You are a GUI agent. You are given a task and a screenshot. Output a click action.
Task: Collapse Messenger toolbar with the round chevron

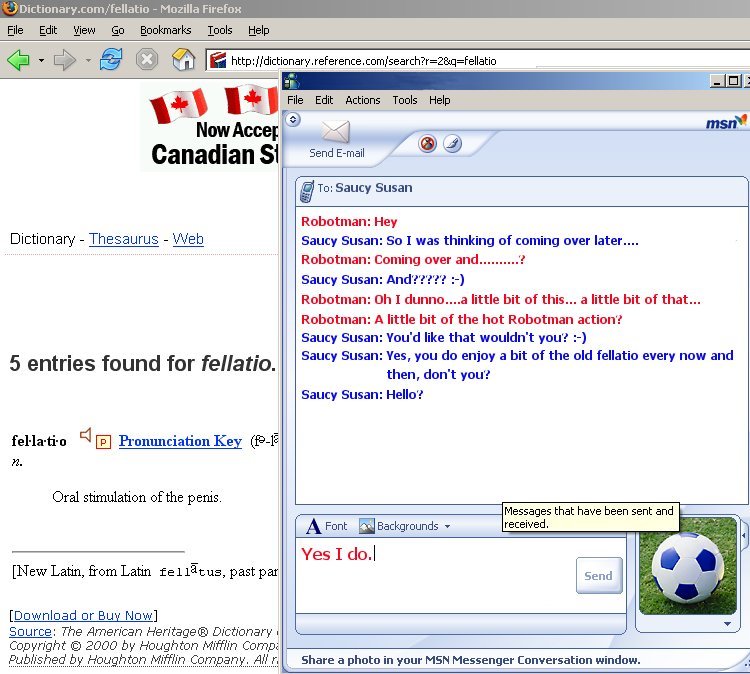[x=292, y=119]
